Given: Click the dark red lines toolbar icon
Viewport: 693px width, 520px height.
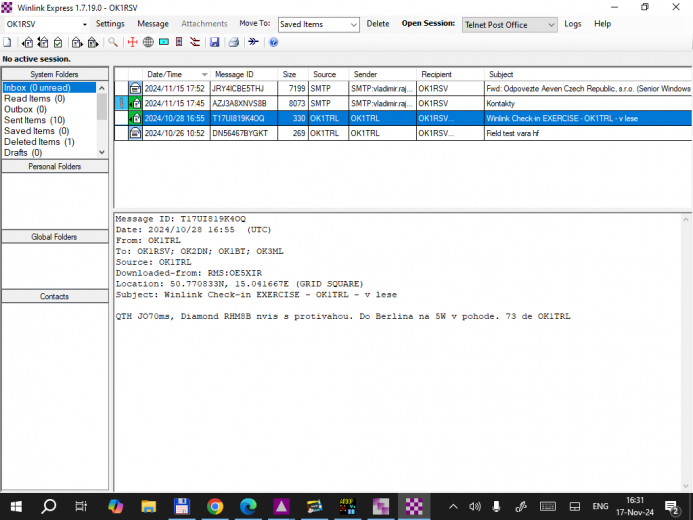Looking at the screenshot, I should [195, 42].
